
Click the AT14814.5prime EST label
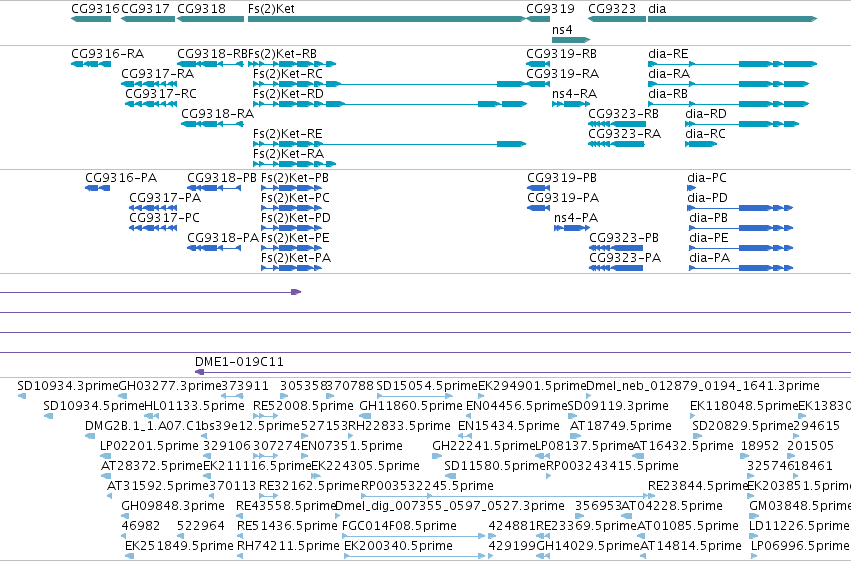[691, 547]
